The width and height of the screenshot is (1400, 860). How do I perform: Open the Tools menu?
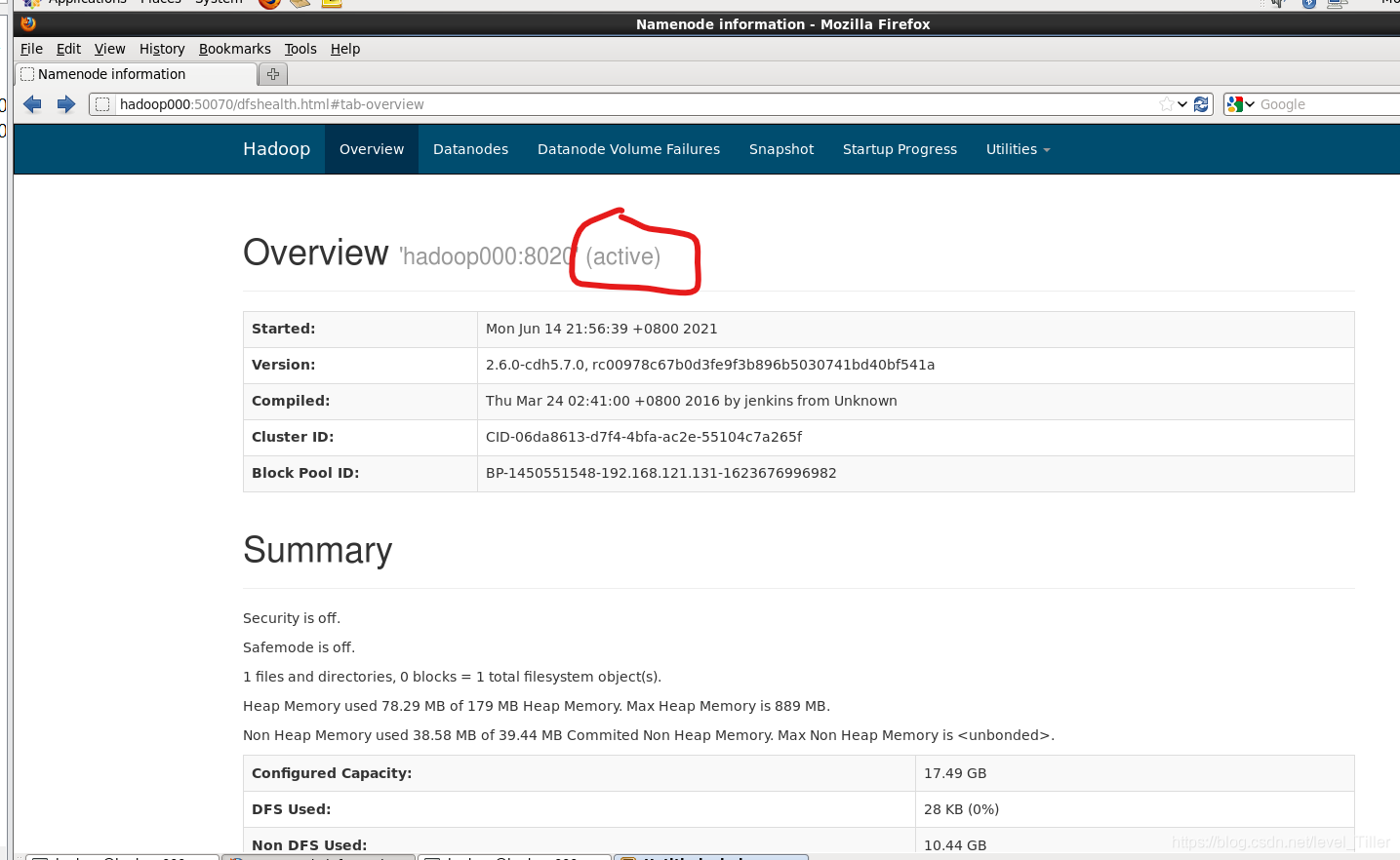(300, 49)
